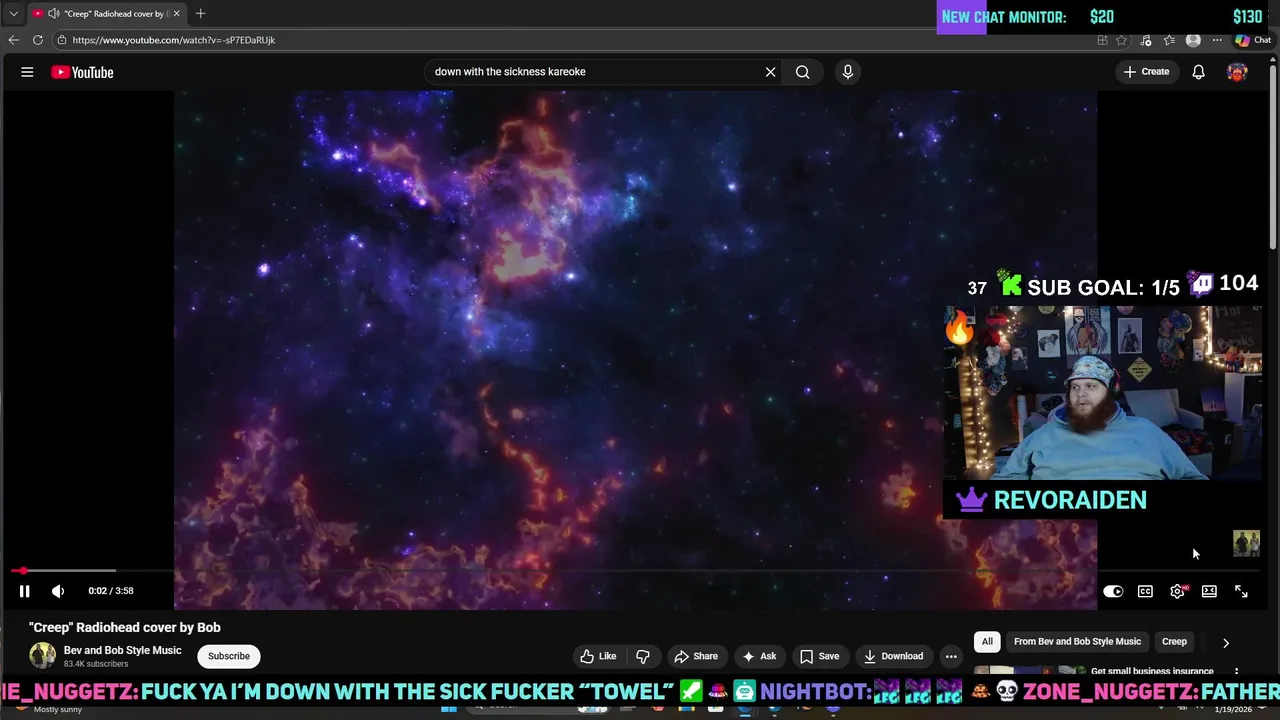Start voice search with the microphone

click(848, 72)
